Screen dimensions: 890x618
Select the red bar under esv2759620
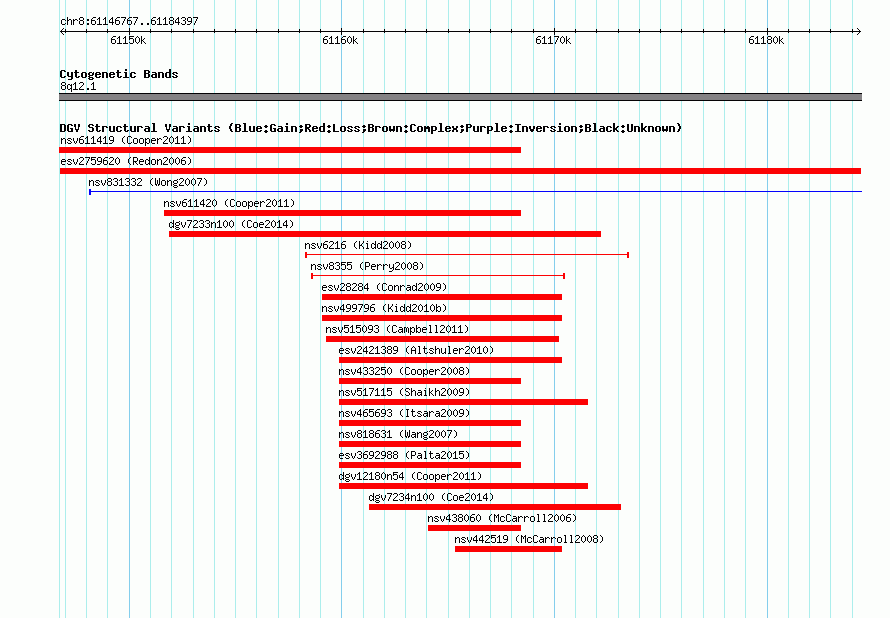pyautogui.click(x=460, y=171)
